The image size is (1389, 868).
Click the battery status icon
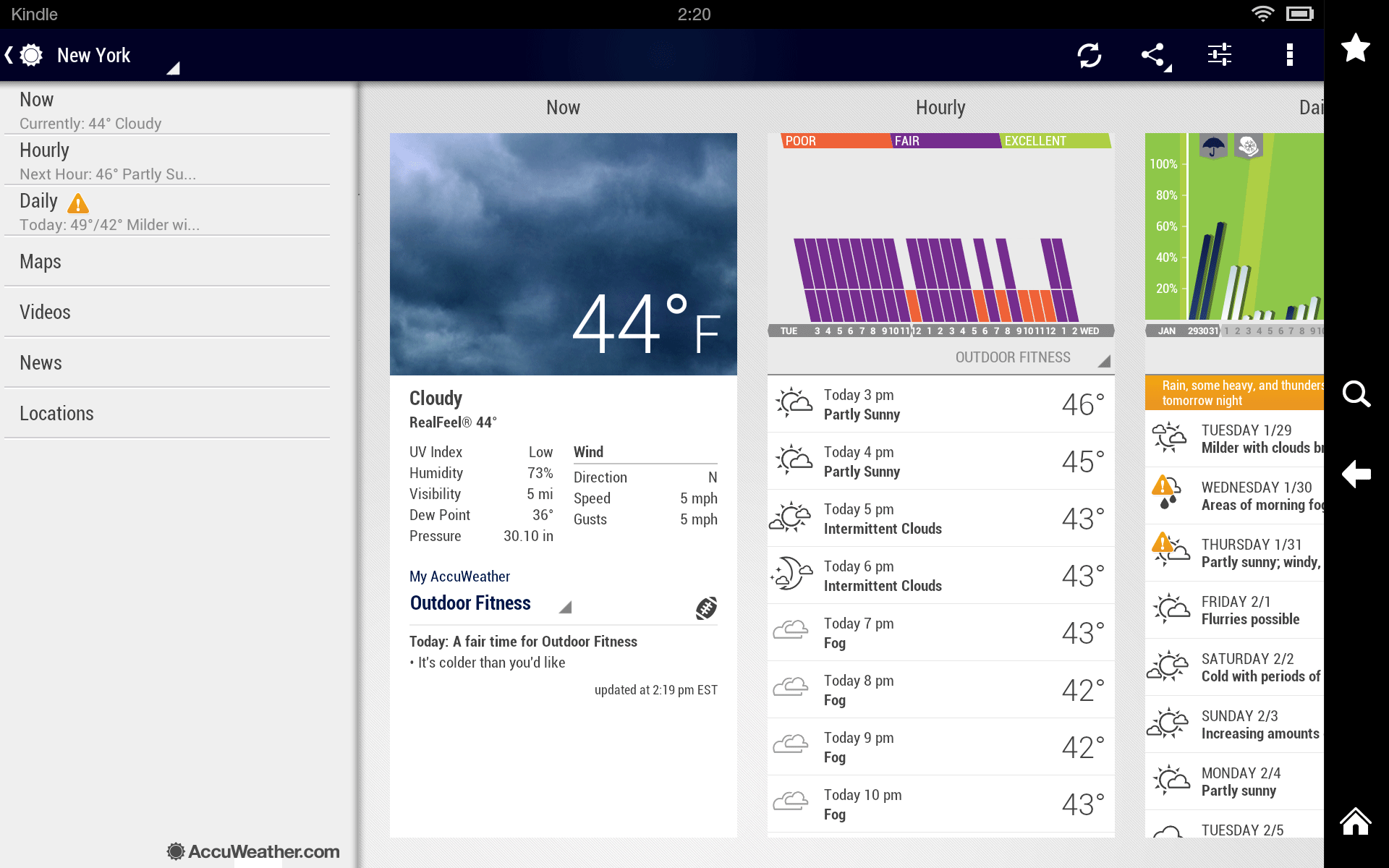pyautogui.click(x=1300, y=14)
